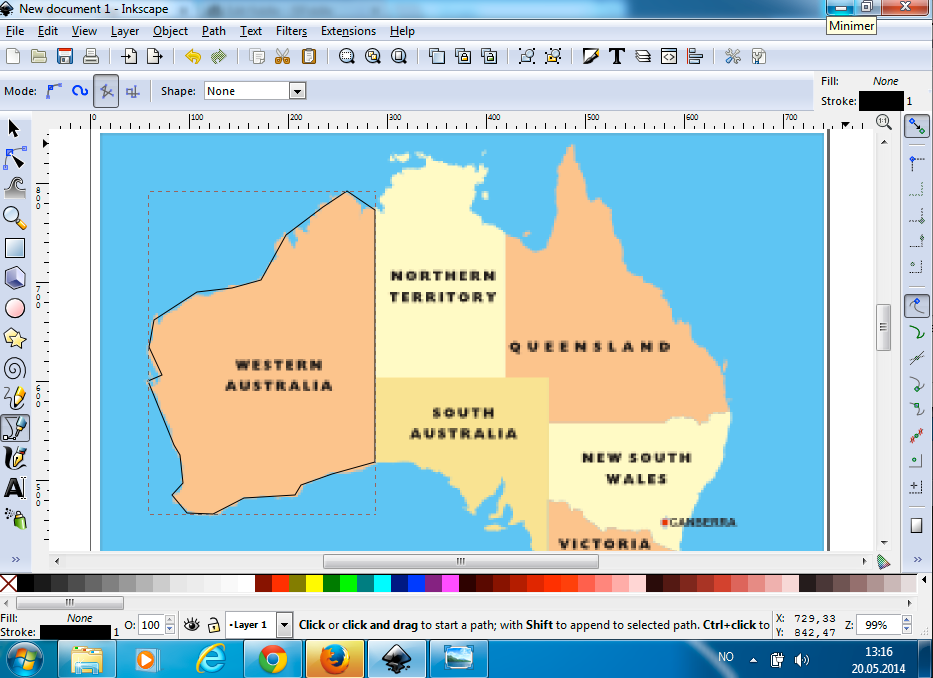Click the Save document button
This screenshot has width=933, height=678.
pos(64,56)
